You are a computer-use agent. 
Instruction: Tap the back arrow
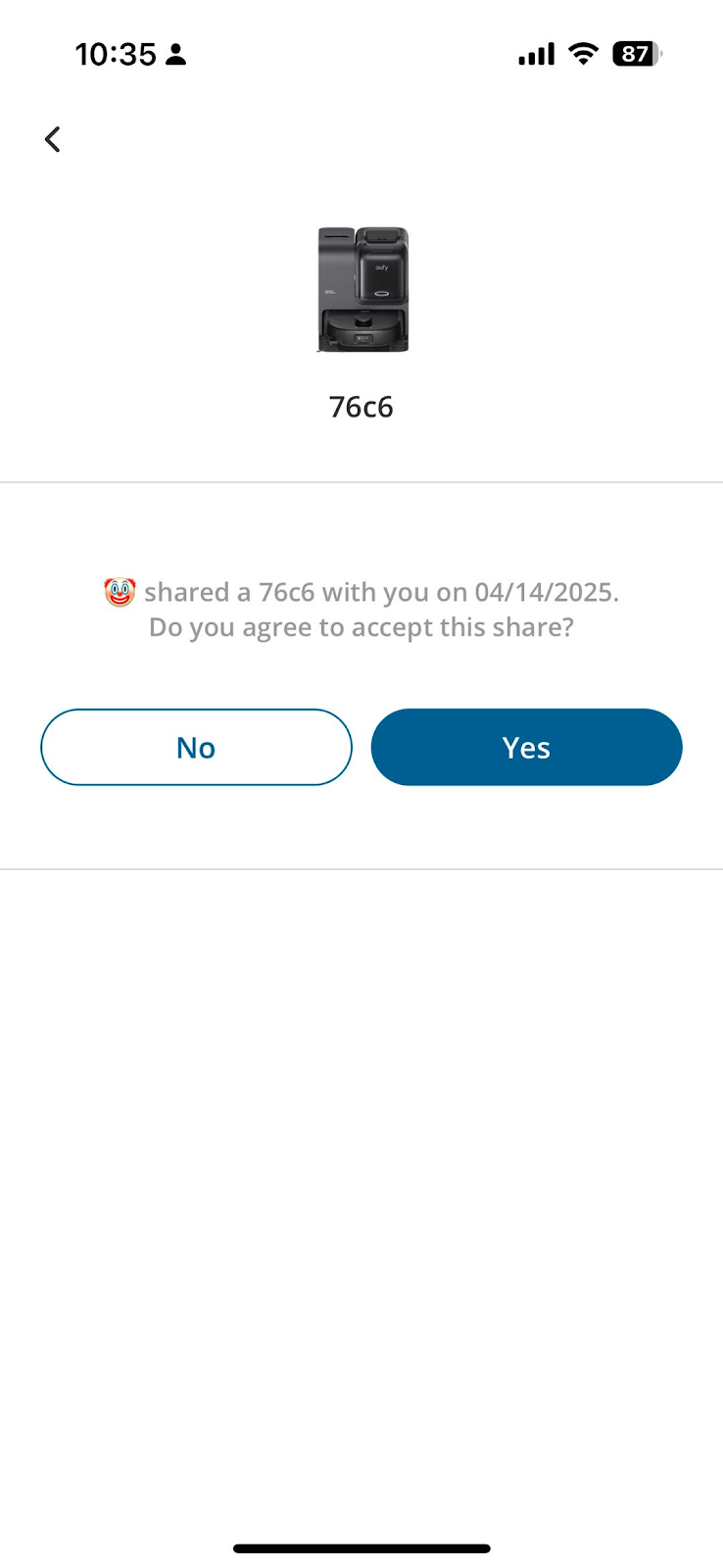click(53, 139)
